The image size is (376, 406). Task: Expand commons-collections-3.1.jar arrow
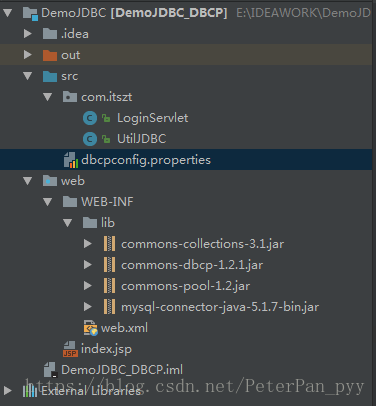coord(88,244)
